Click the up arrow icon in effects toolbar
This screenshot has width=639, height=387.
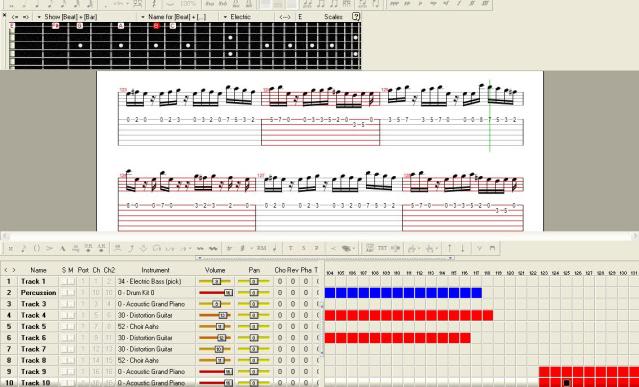450,248
